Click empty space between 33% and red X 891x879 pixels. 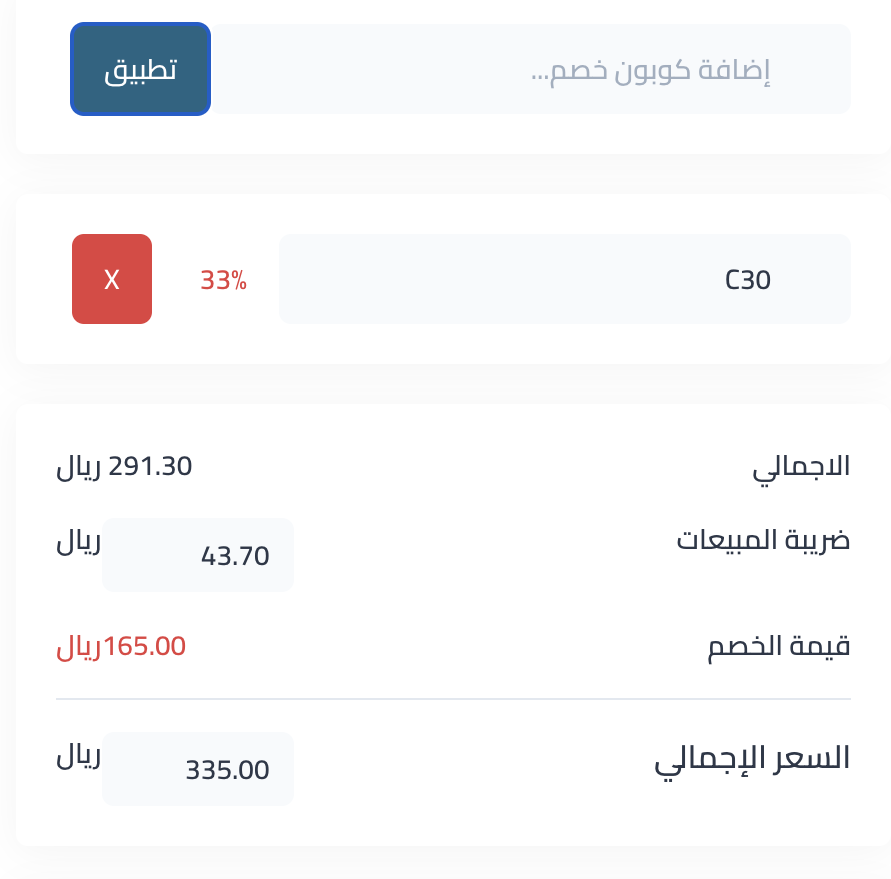pyautogui.click(x=176, y=279)
